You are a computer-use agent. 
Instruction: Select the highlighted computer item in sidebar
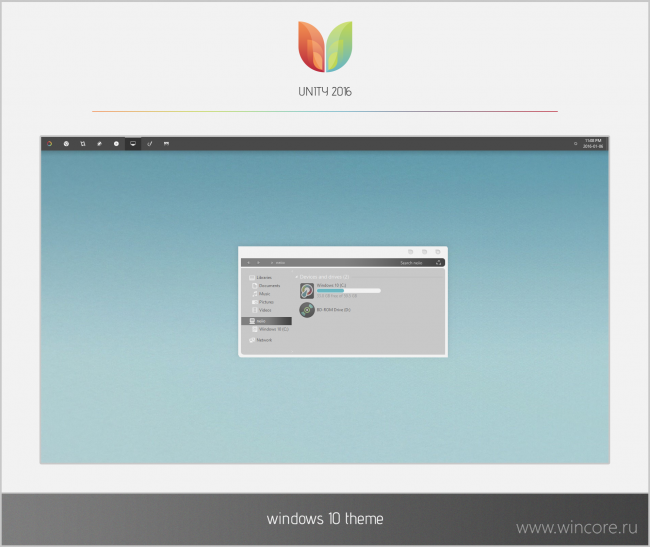[x=267, y=321]
